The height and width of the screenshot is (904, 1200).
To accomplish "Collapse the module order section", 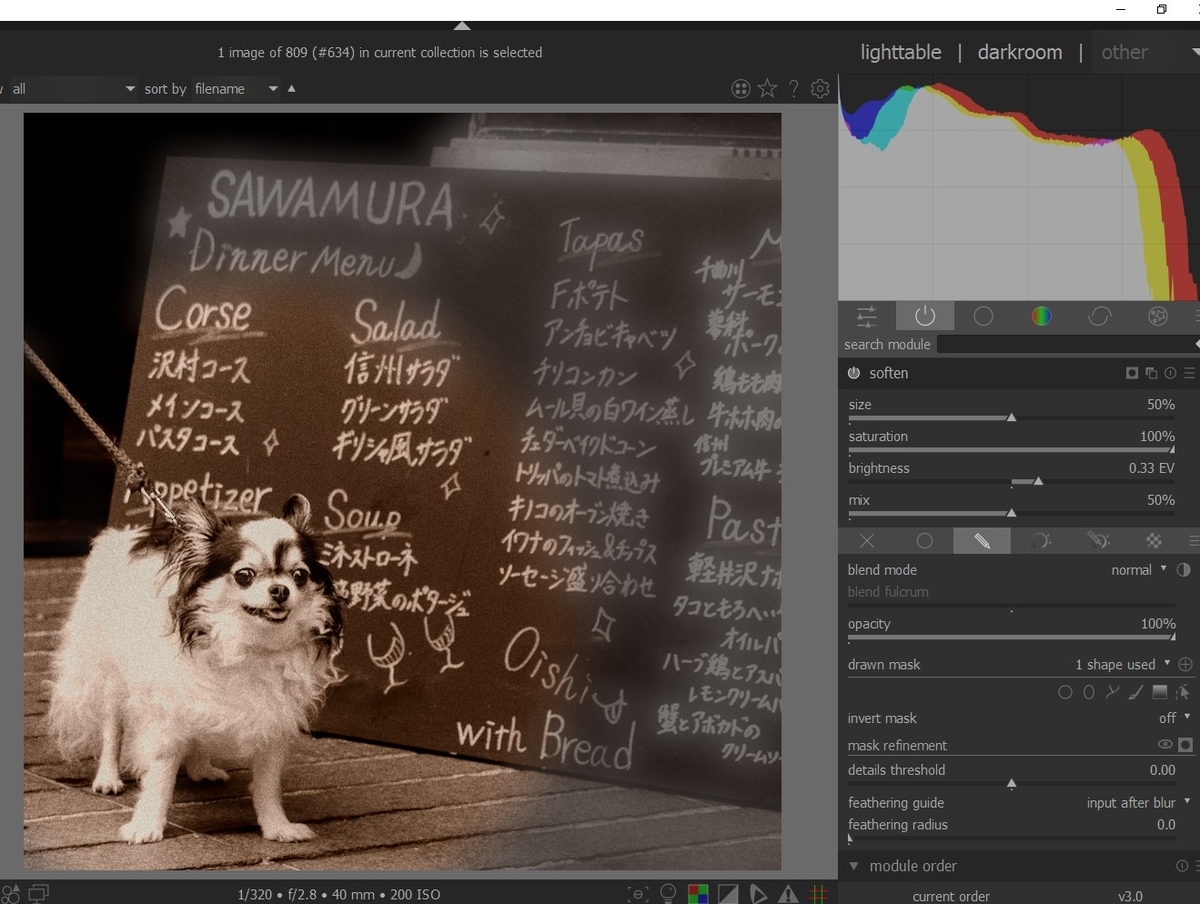I will pos(854,866).
